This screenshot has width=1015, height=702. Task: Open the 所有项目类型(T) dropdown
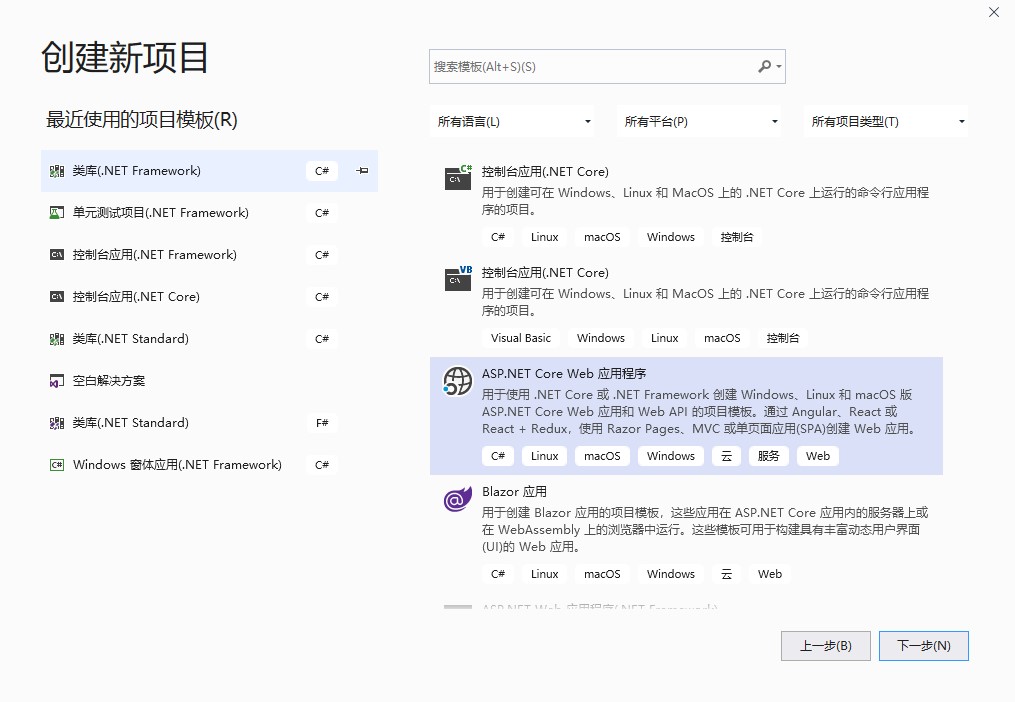(886, 121)
